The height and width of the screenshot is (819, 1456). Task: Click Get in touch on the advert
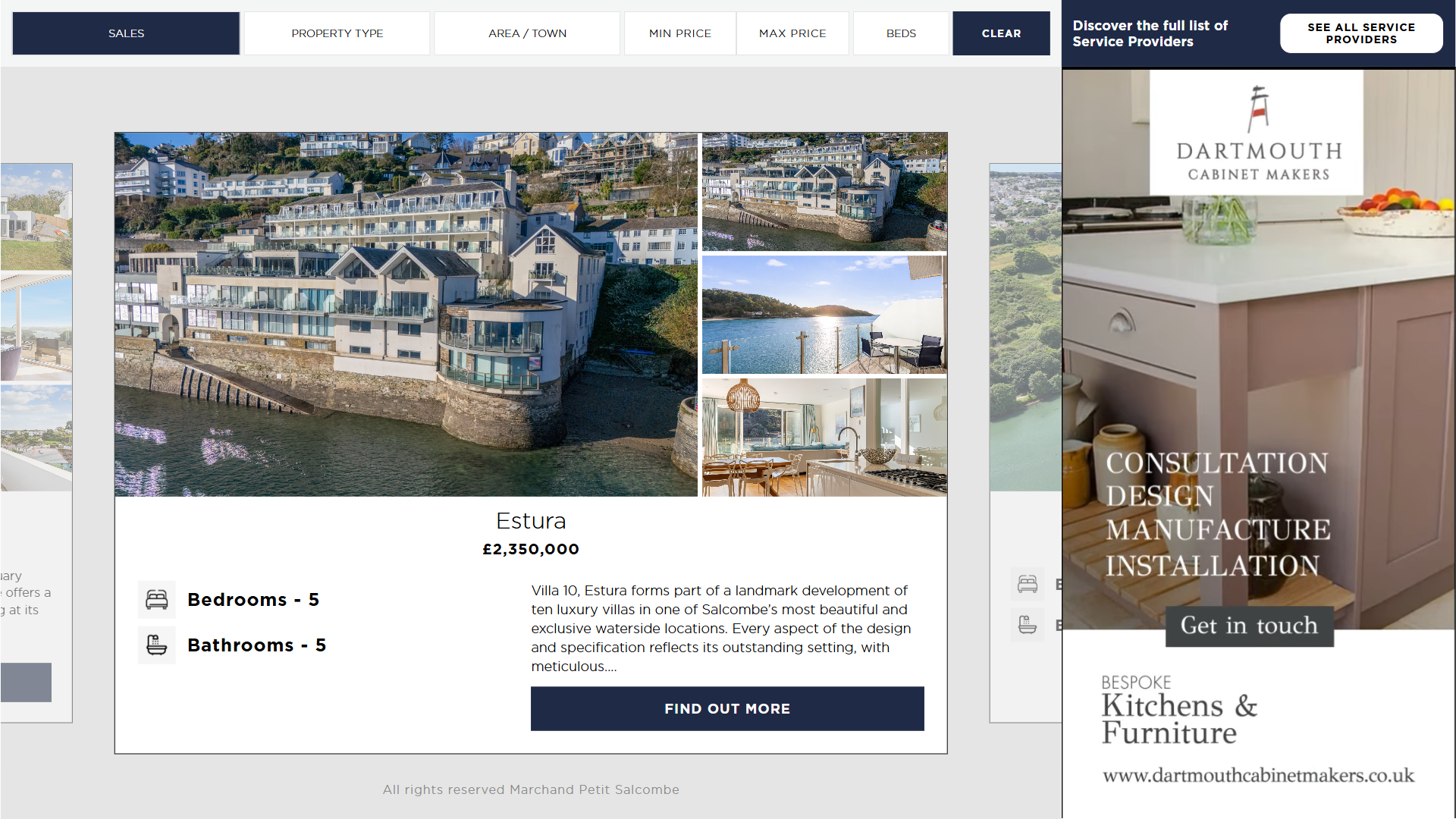coord(1249,626)
